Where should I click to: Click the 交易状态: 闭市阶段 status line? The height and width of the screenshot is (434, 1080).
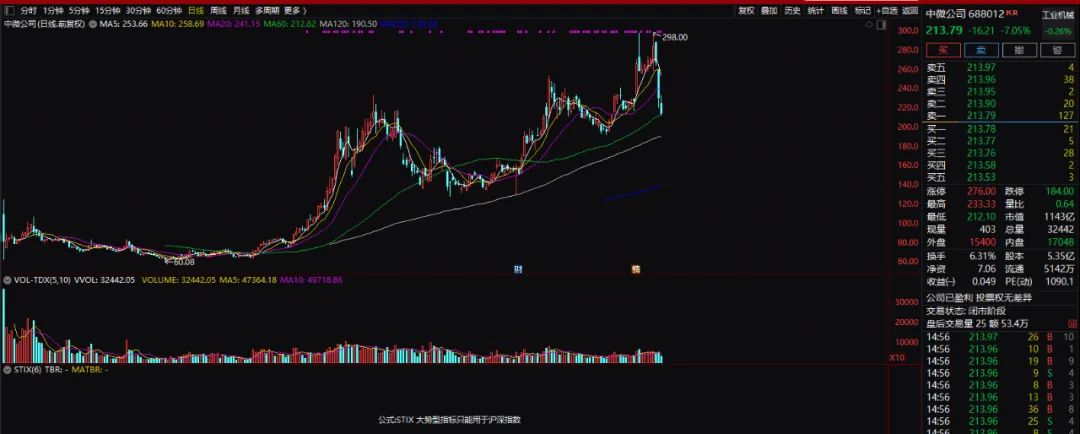[x=966, y=311]
